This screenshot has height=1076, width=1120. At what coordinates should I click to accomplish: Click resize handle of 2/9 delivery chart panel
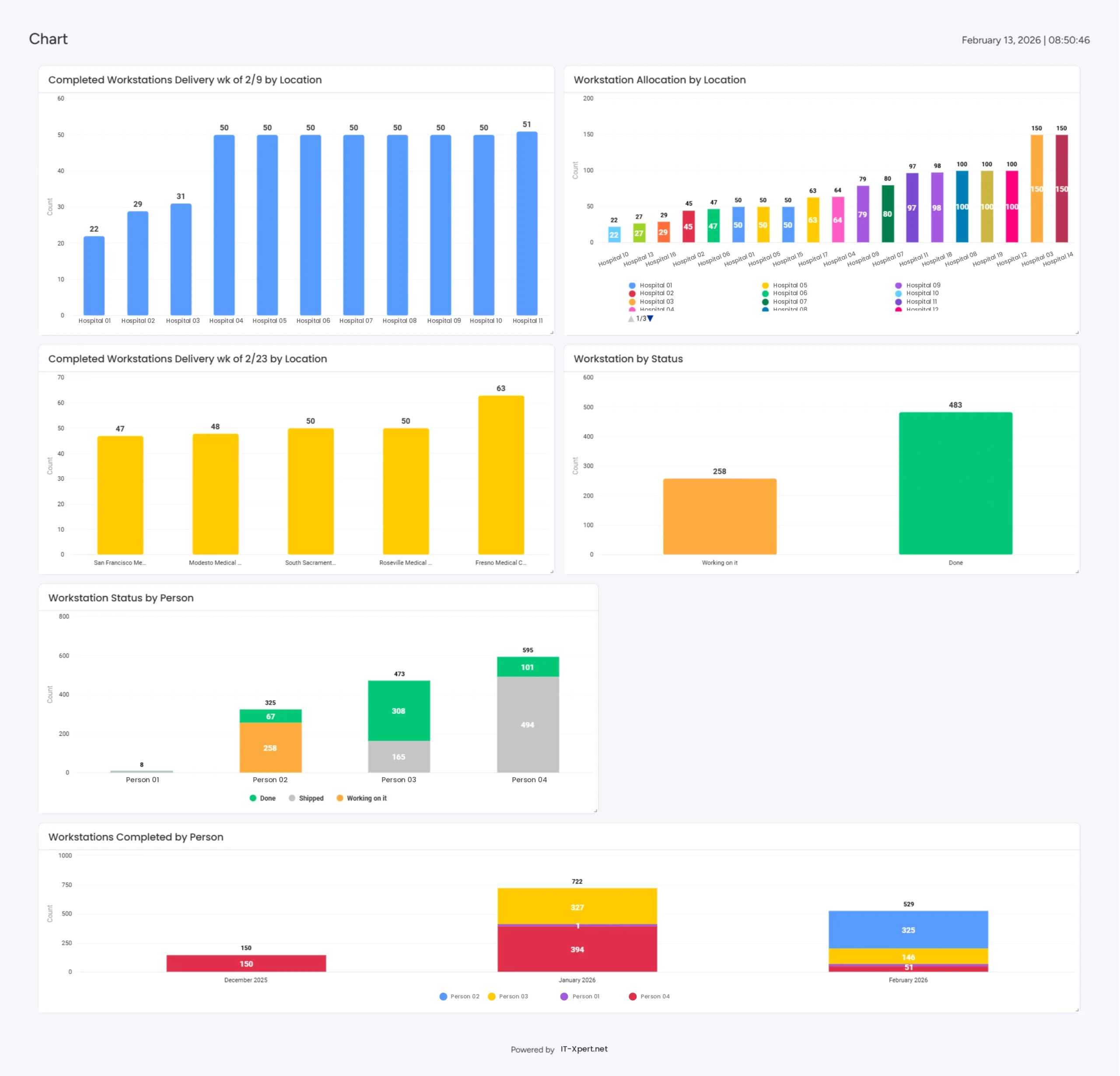552,332
